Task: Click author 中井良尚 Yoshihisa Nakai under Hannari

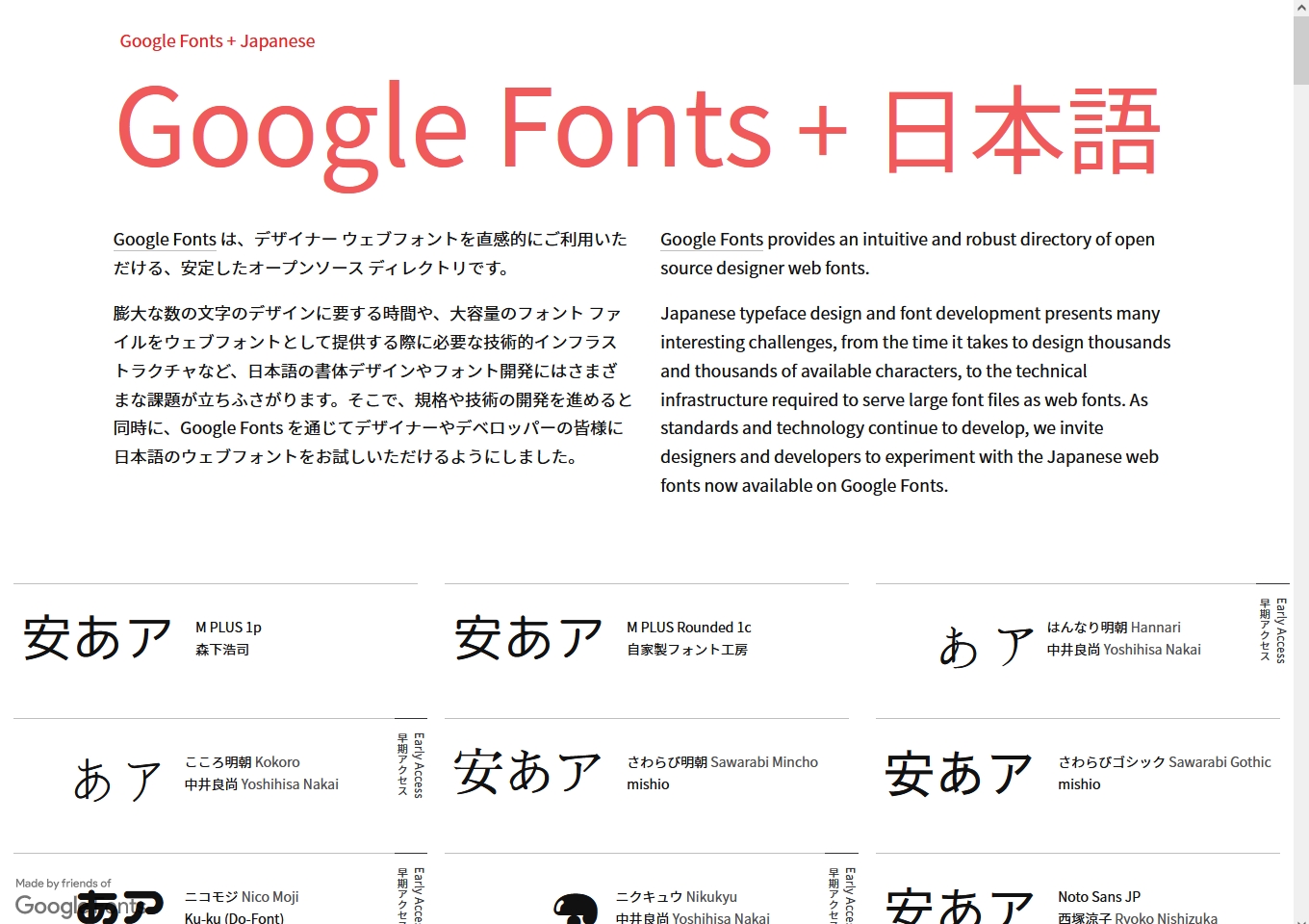Action: [x=1124, y=650]
